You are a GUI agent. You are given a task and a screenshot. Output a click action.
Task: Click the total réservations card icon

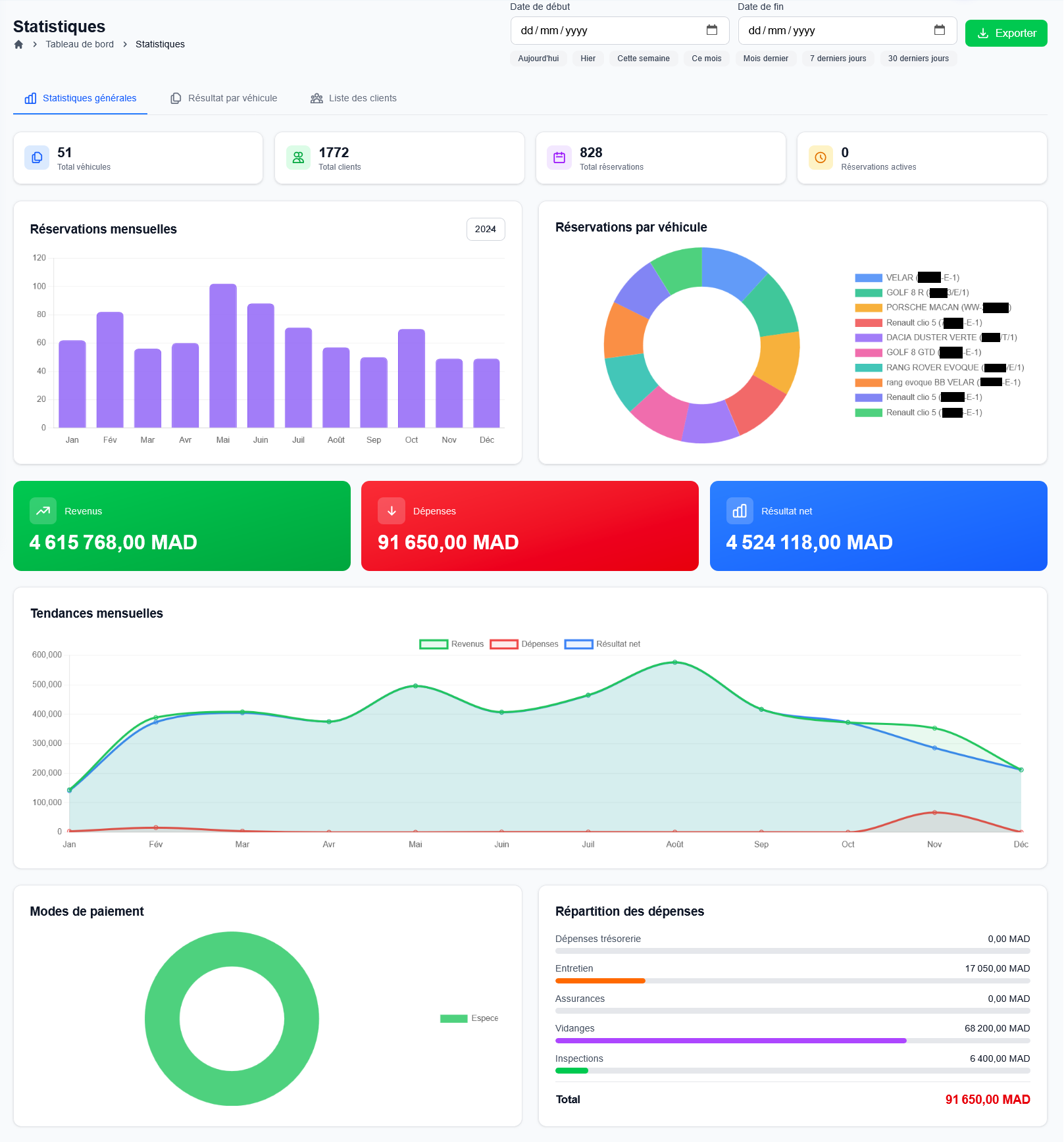tap(559, 157)
